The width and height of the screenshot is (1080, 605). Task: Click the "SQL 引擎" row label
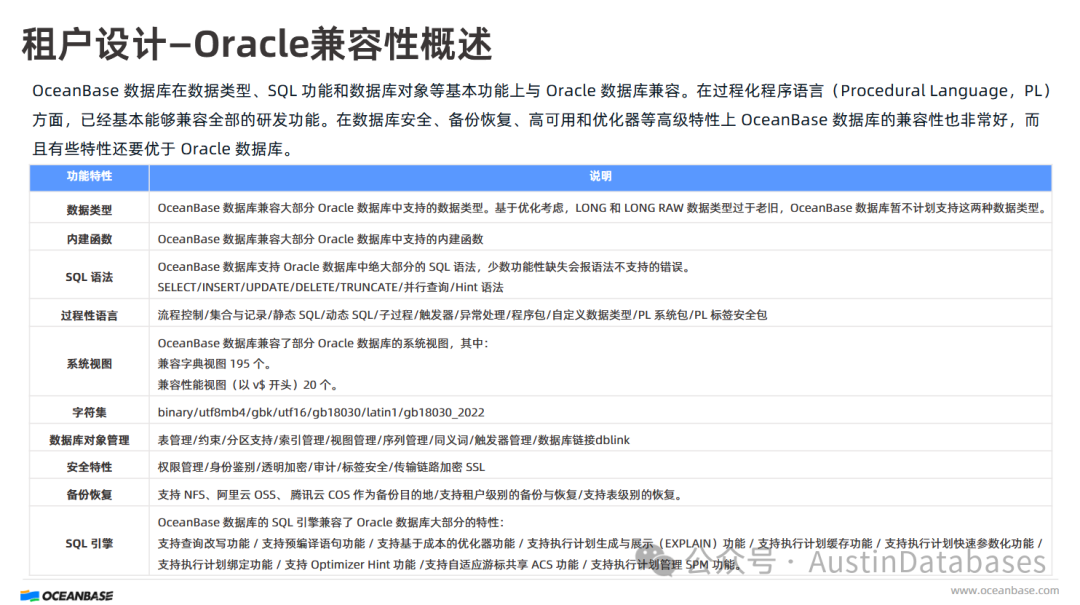(x=90, y=544)
